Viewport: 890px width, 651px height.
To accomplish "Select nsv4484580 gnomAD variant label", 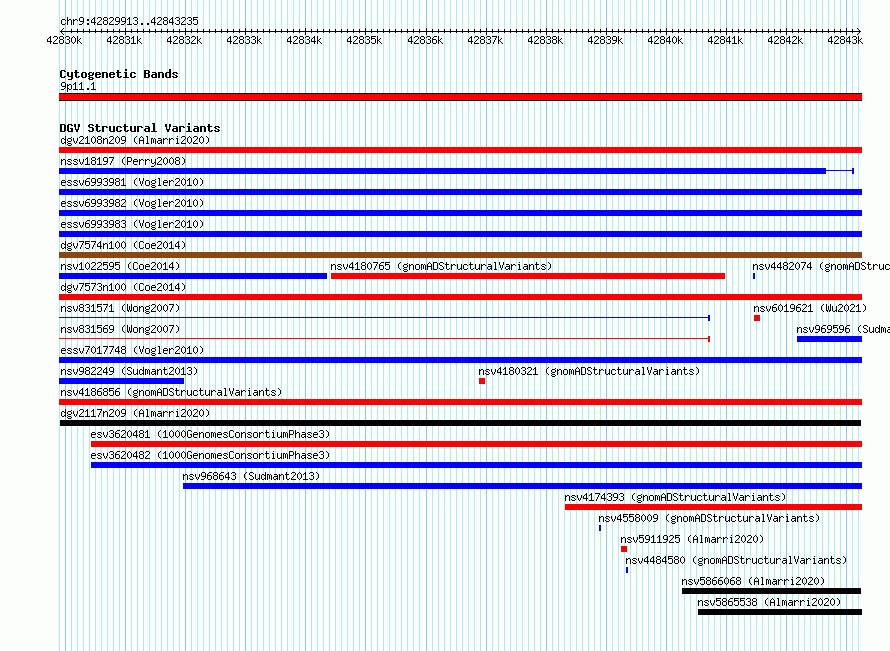I will pos(736,560).
